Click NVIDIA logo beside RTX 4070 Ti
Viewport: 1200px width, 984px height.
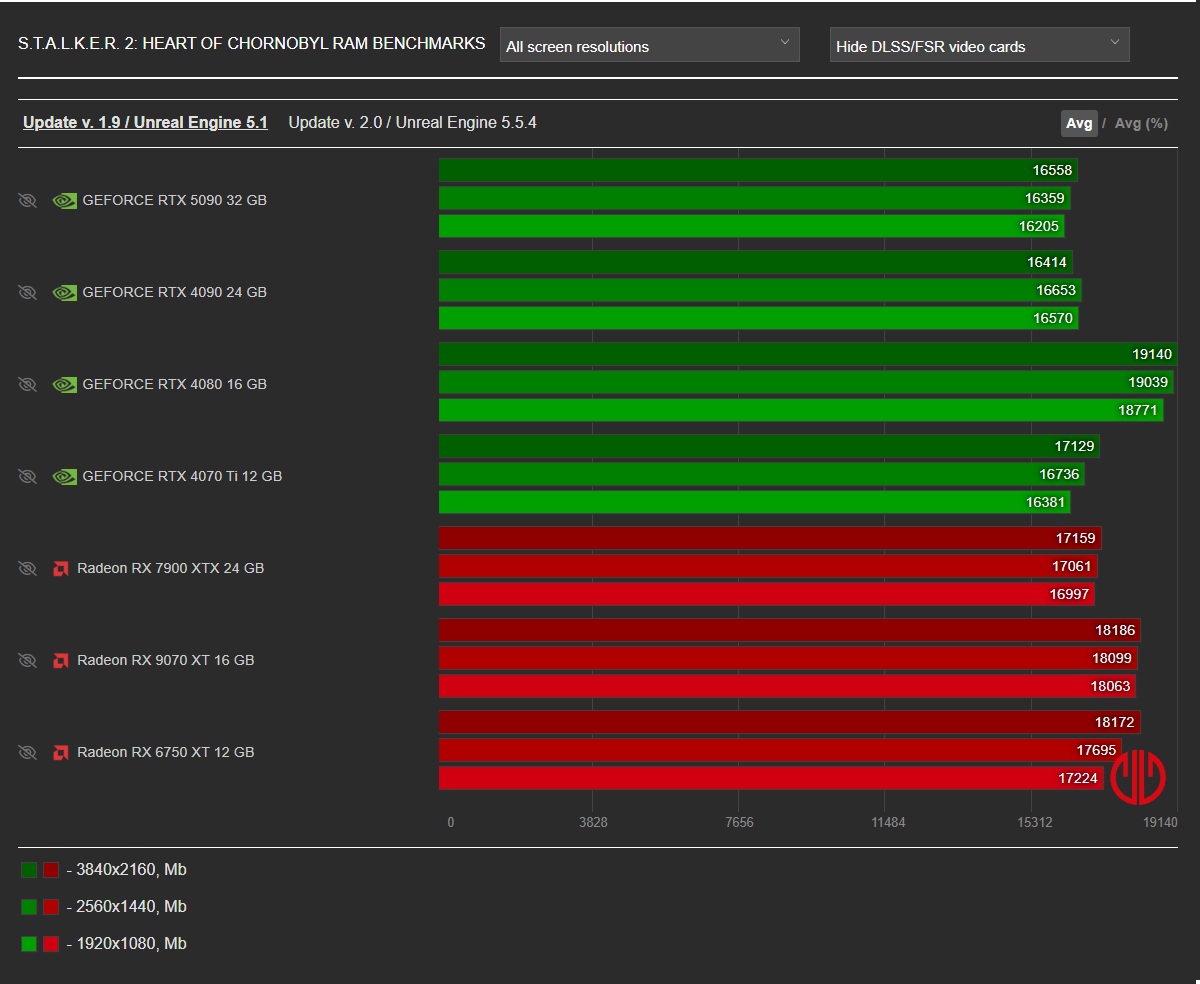coord(64,476)
